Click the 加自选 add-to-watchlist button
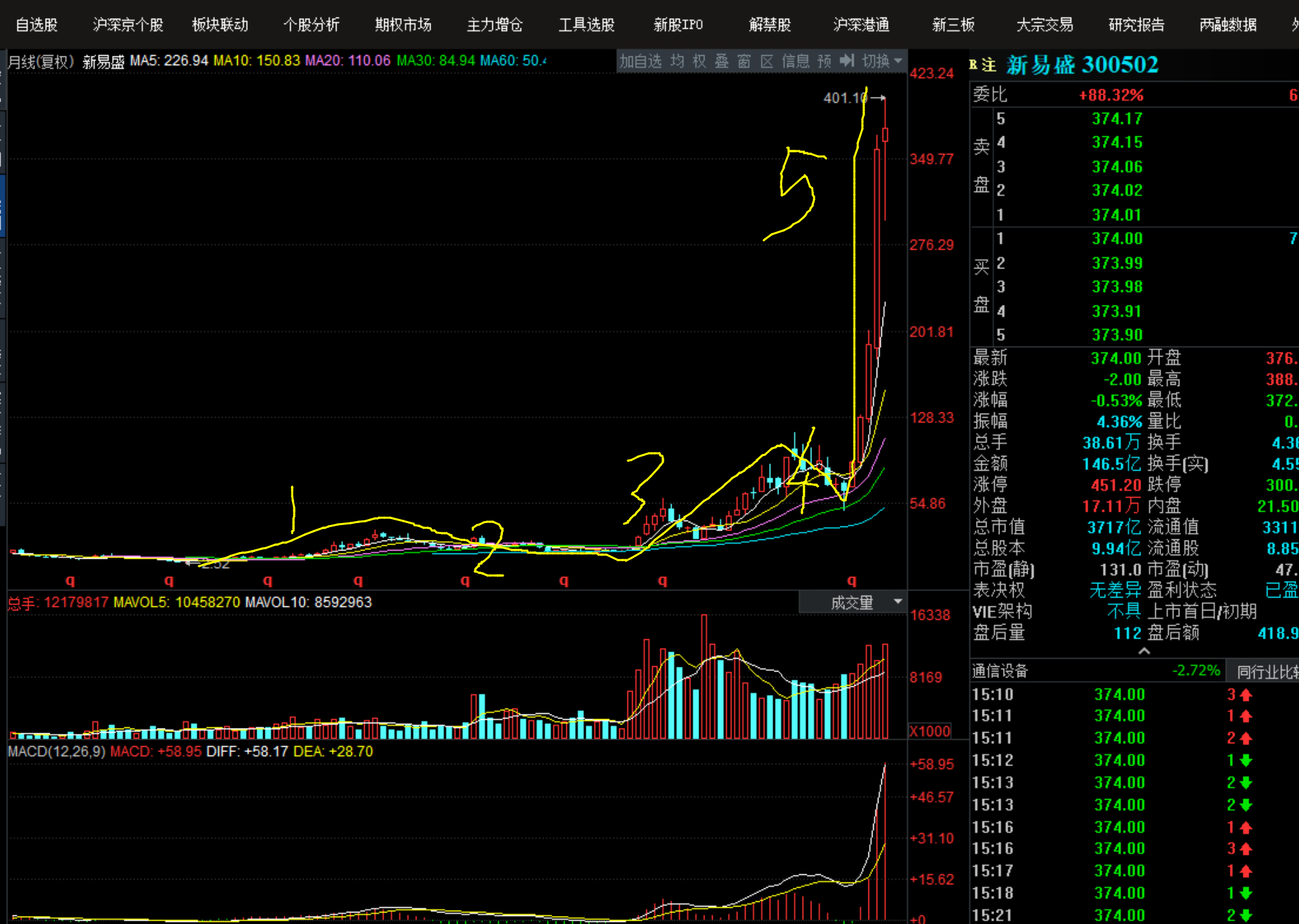Image resolution: width=1299 pixels, height=924 pixels. click(x=640, y=61)
